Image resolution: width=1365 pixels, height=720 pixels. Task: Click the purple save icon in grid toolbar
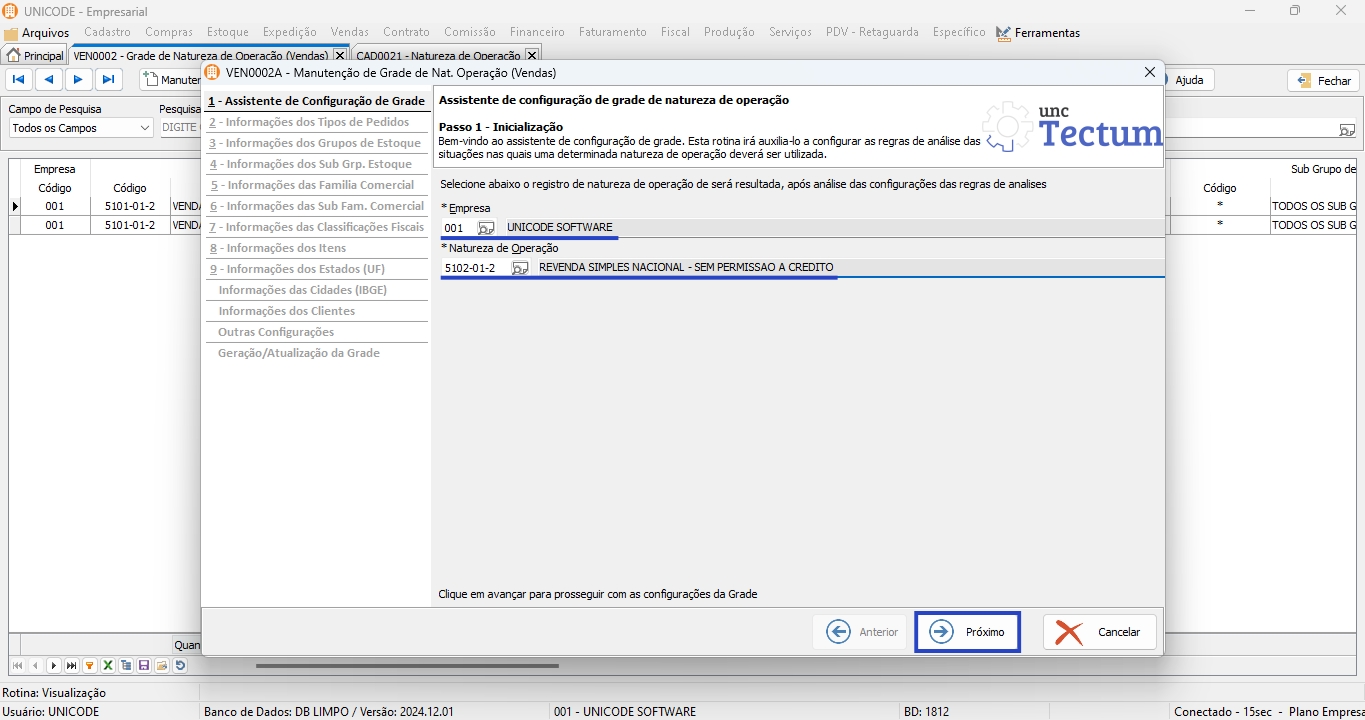pos(144,666)
